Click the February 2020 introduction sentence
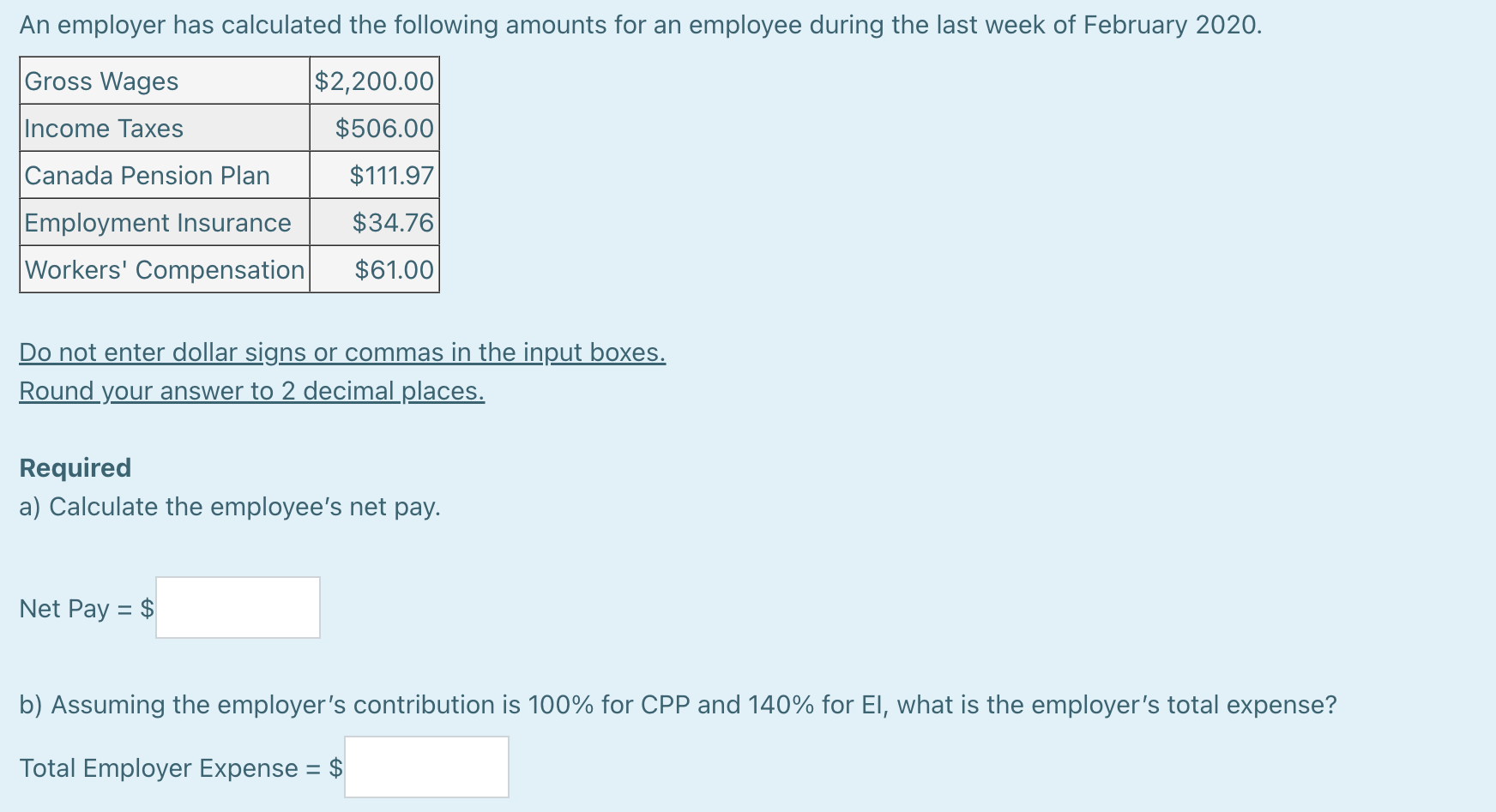 [640, 24]
